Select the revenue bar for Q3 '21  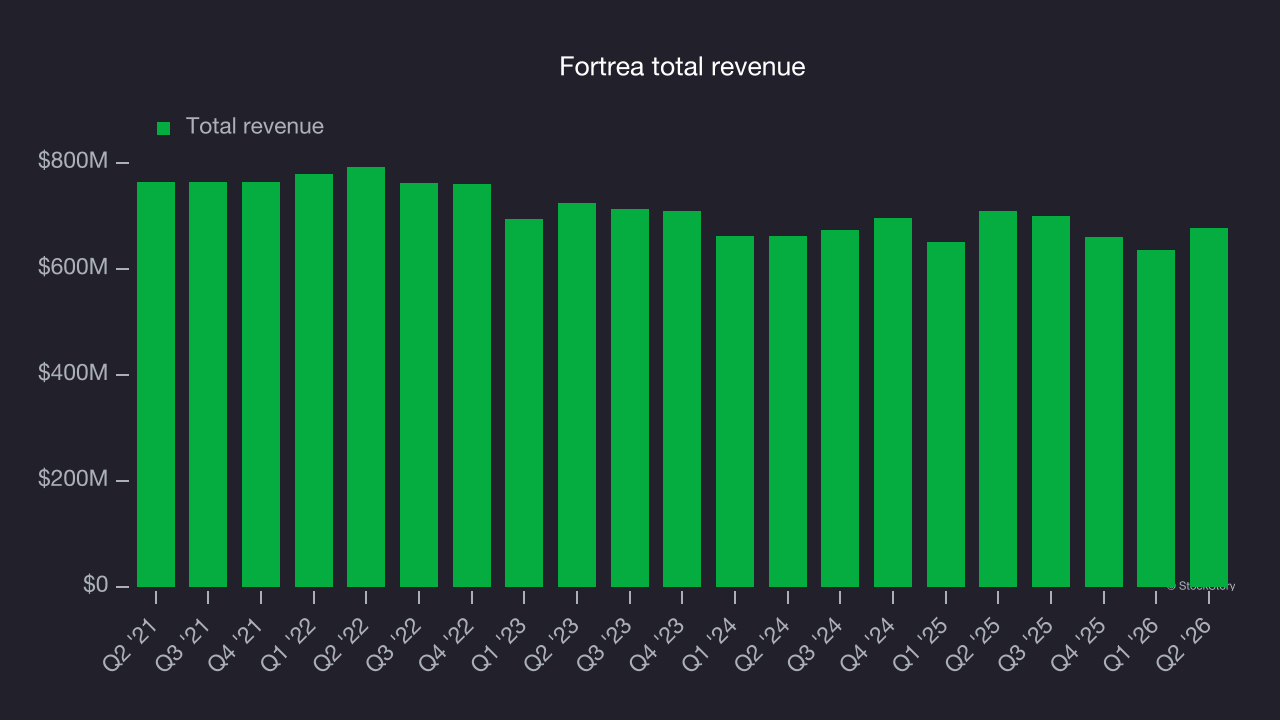[x=208, y=384]
